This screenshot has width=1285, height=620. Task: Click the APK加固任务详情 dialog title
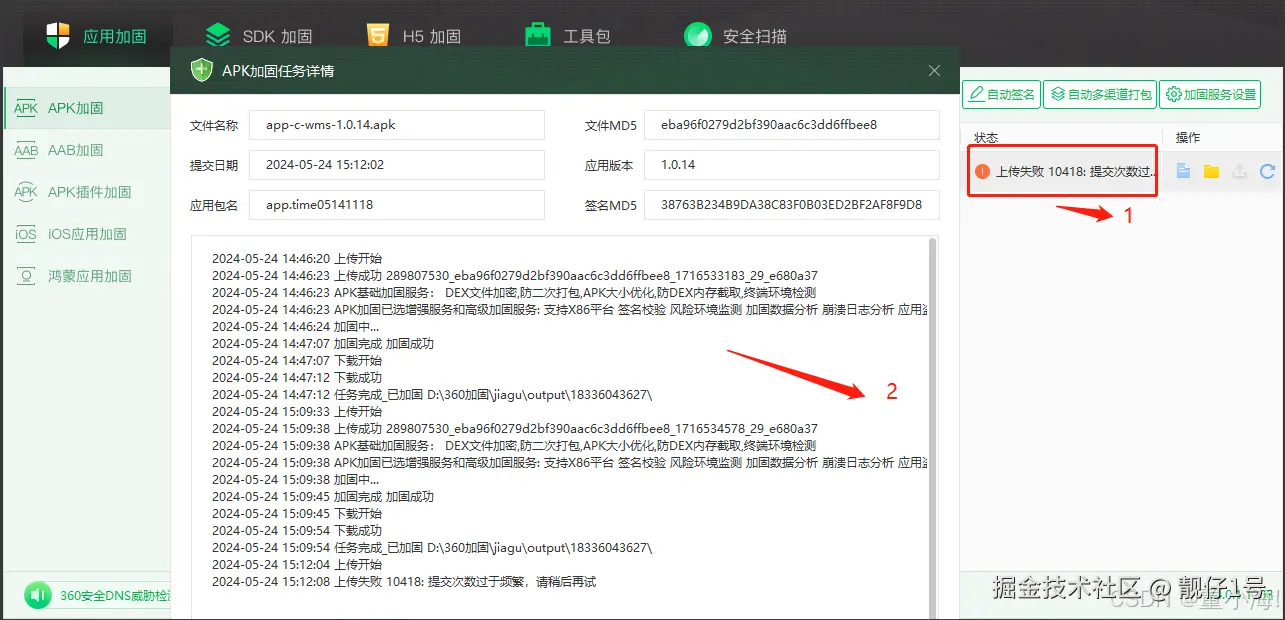(278, 71)
